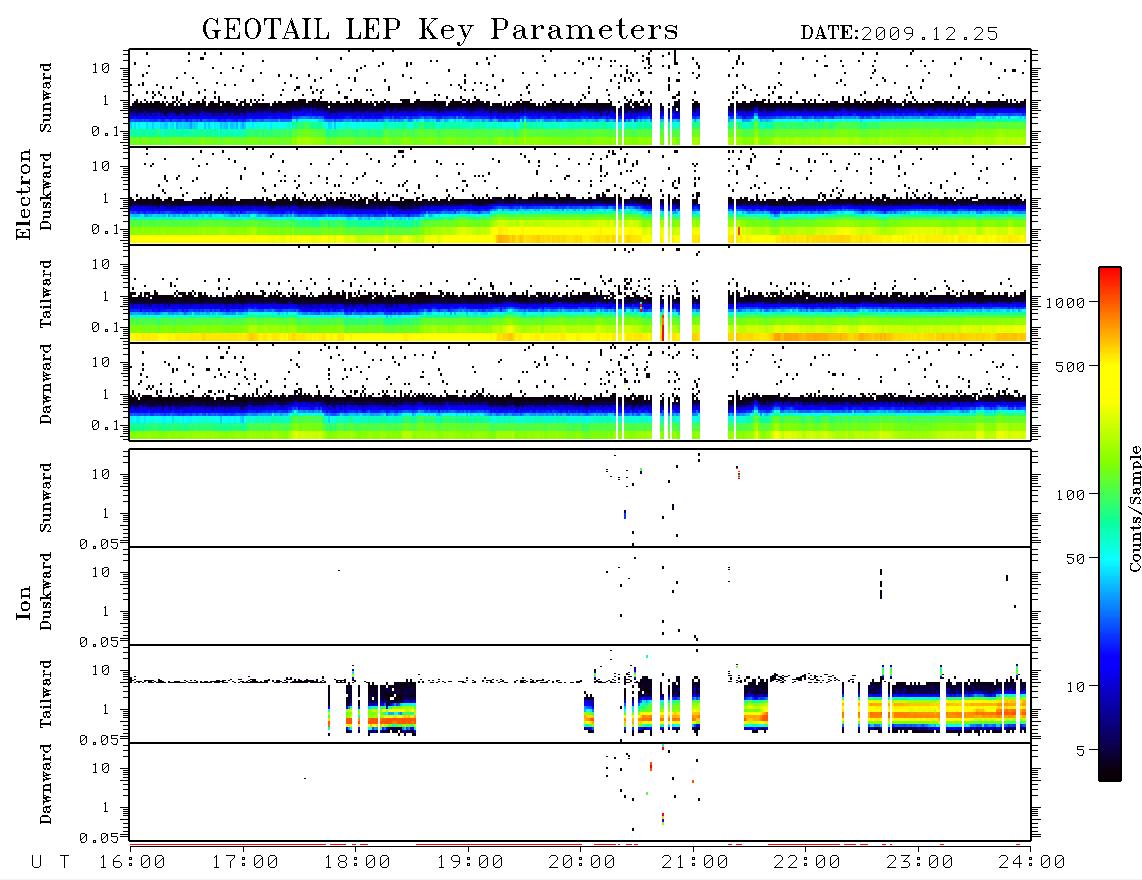Click the Electron Dawnward spectrogram panel

point(580,392)
